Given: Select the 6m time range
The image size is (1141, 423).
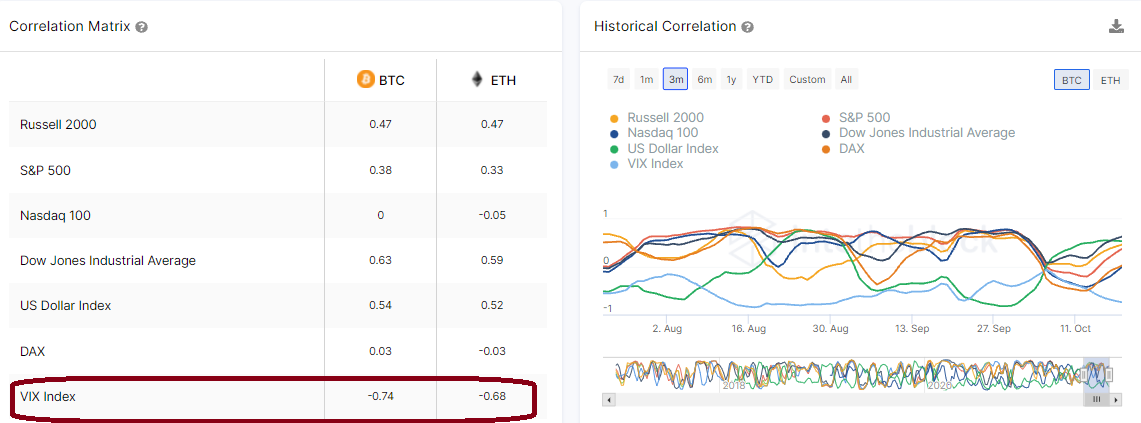Looking at the screenshot, I should 704,79.
